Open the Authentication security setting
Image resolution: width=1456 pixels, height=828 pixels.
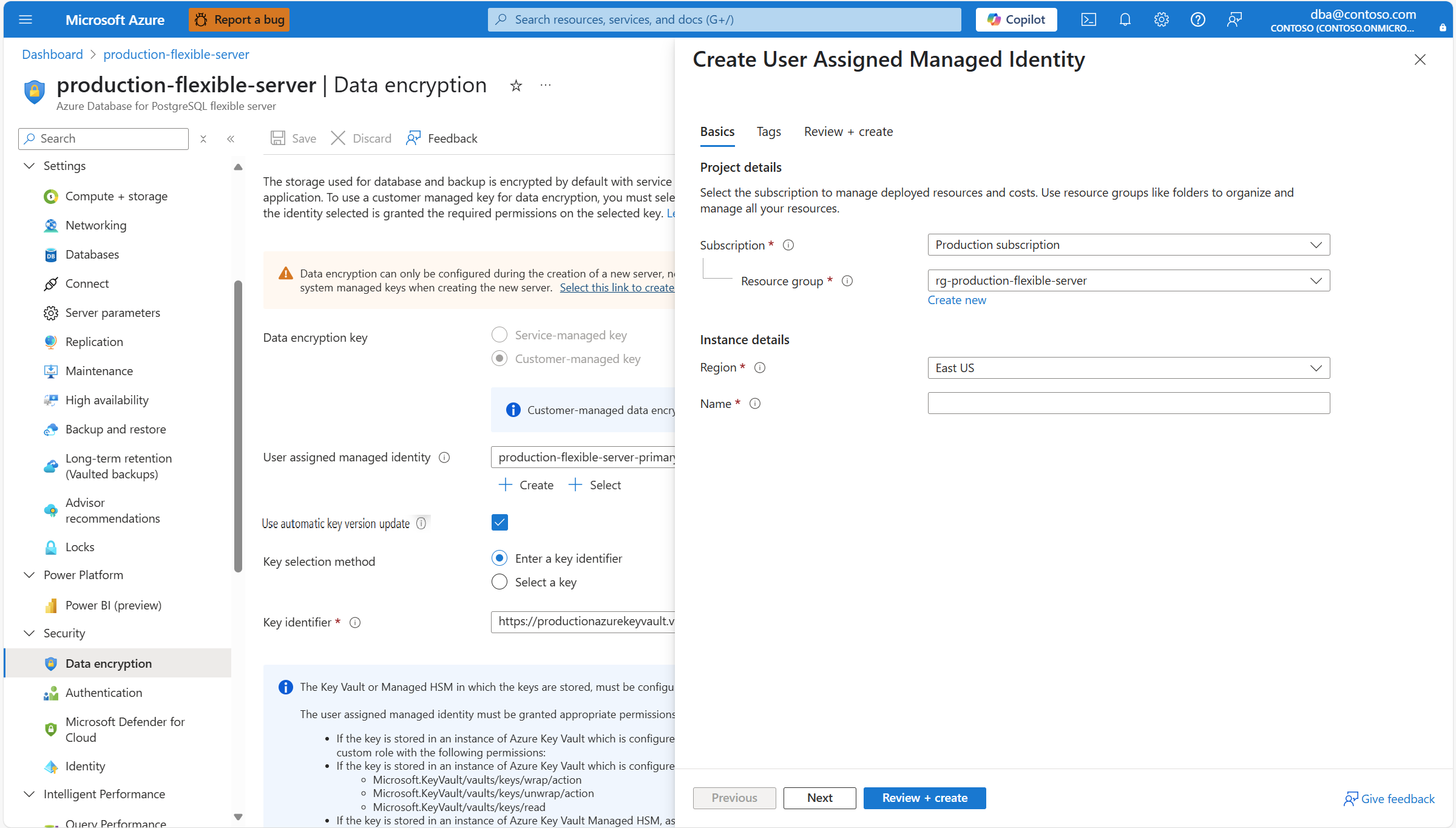(104, 692)
